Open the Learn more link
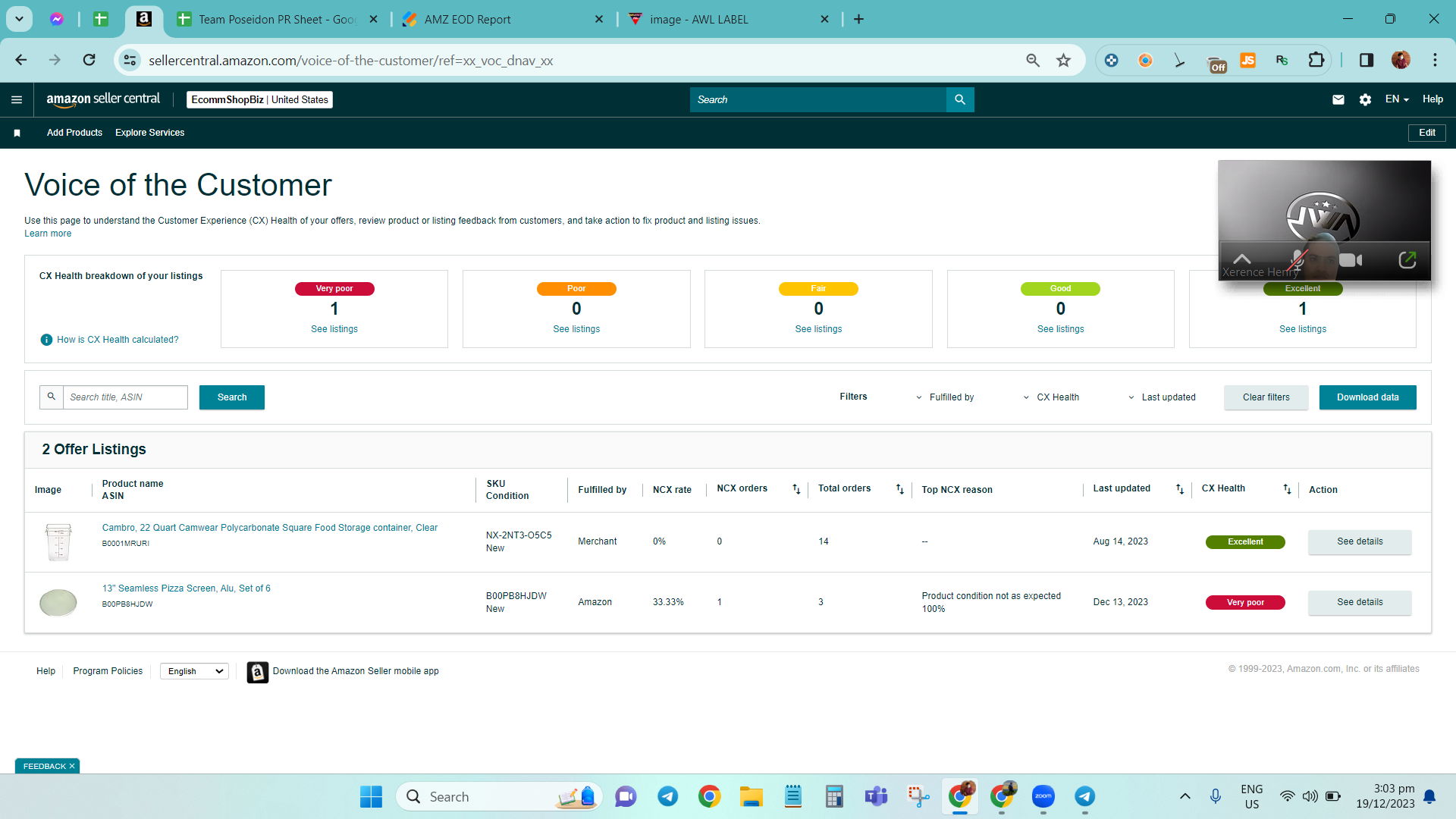Image resolution: width=1456 pixels, height=819 pixels. [x=48, y=234]
